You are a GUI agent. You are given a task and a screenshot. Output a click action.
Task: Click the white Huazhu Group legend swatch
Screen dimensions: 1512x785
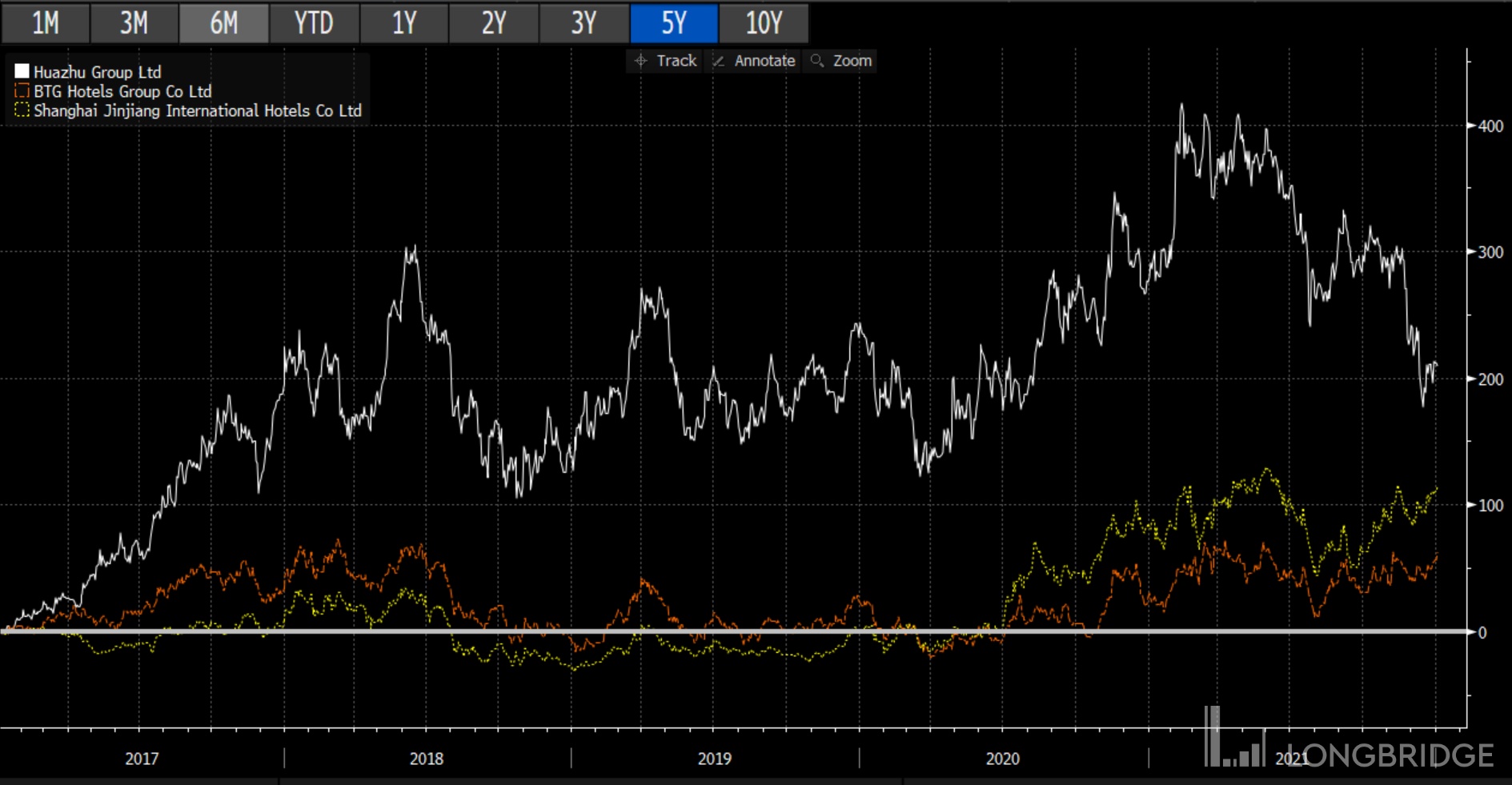click(22, 72)
